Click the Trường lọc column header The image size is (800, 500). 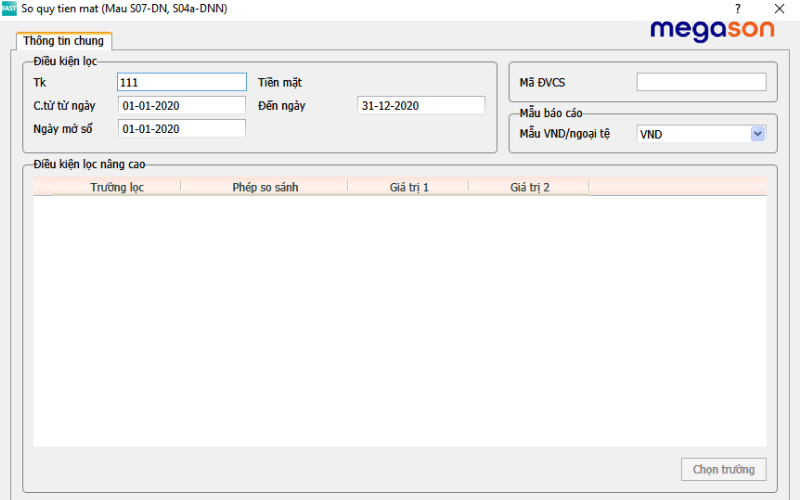116,187
